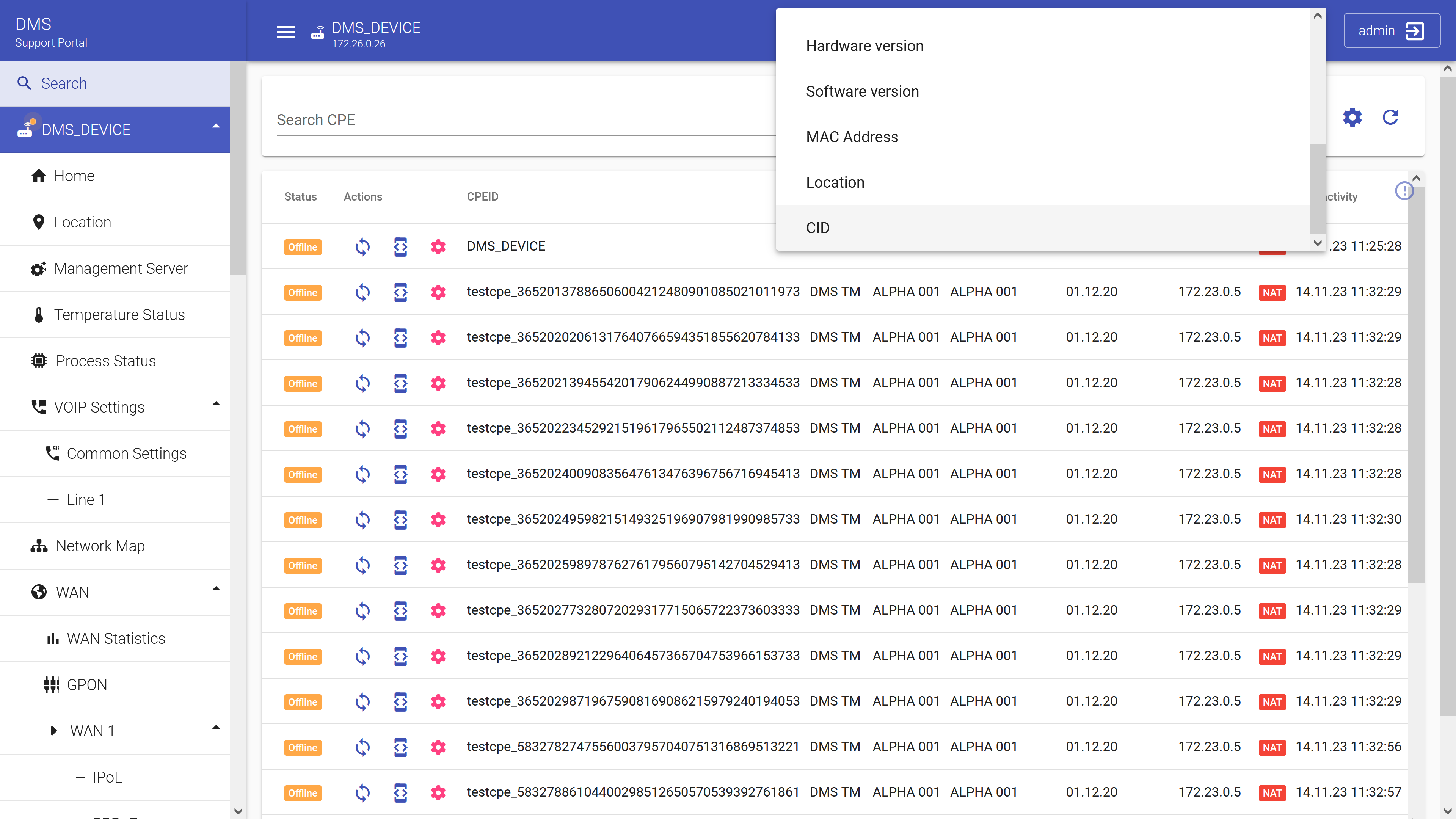
Task: Select Hardware version option
Action: pos(864,46)
